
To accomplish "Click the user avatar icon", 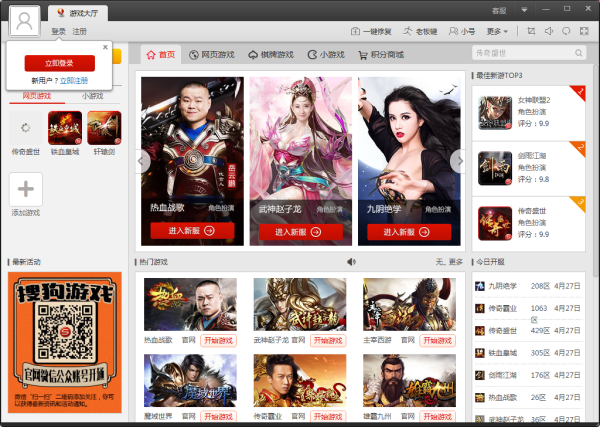I will click(x=24, y=21).
